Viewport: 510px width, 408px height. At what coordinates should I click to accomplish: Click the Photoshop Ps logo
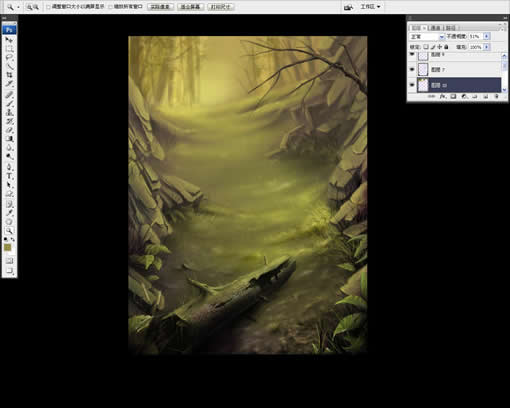9,30
